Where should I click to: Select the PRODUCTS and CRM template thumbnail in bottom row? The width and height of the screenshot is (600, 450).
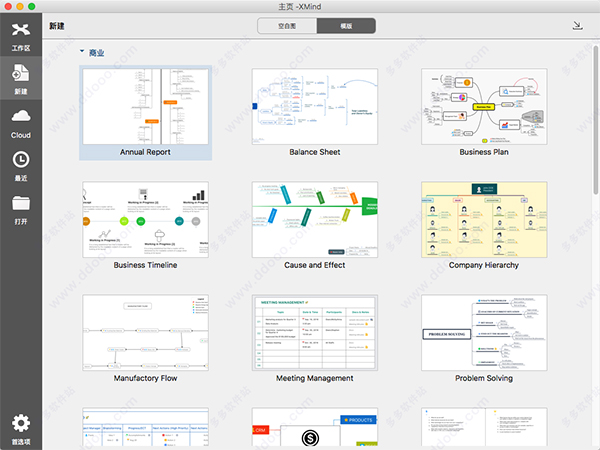(x=315, y=427)
